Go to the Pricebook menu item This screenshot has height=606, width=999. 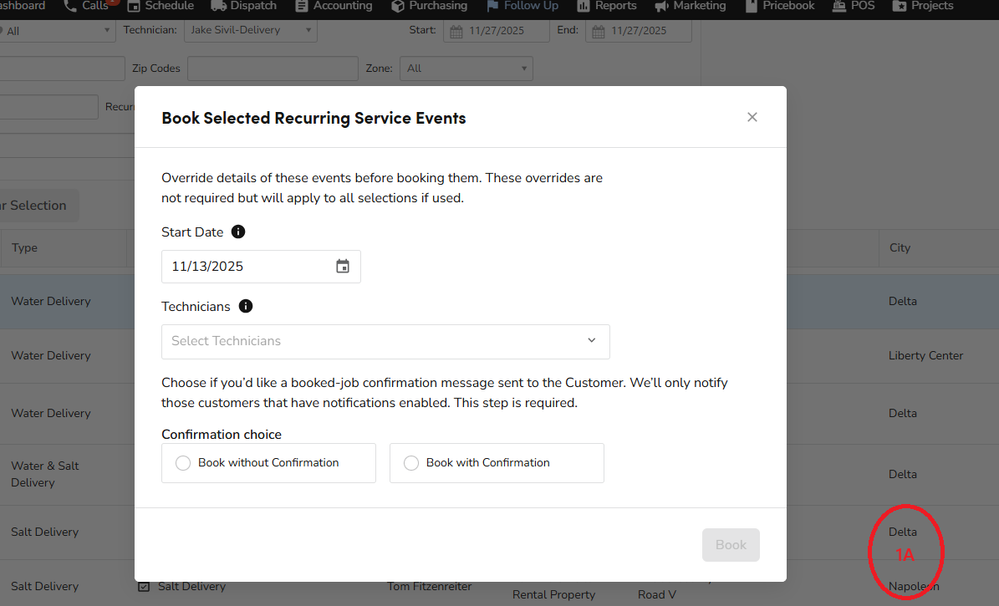tap(787, 6)
